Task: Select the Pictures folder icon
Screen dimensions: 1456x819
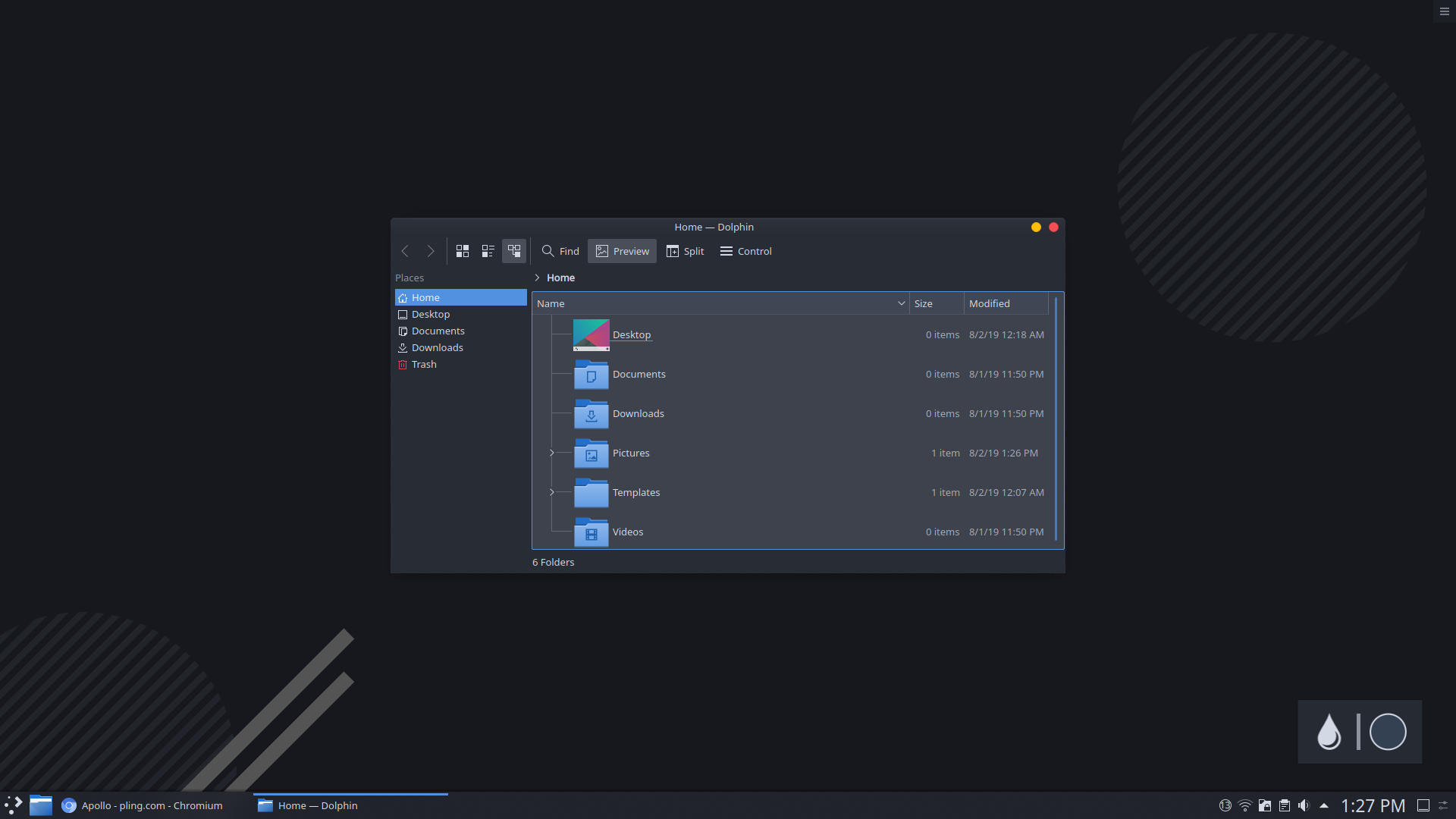Action: pos(591,453)
